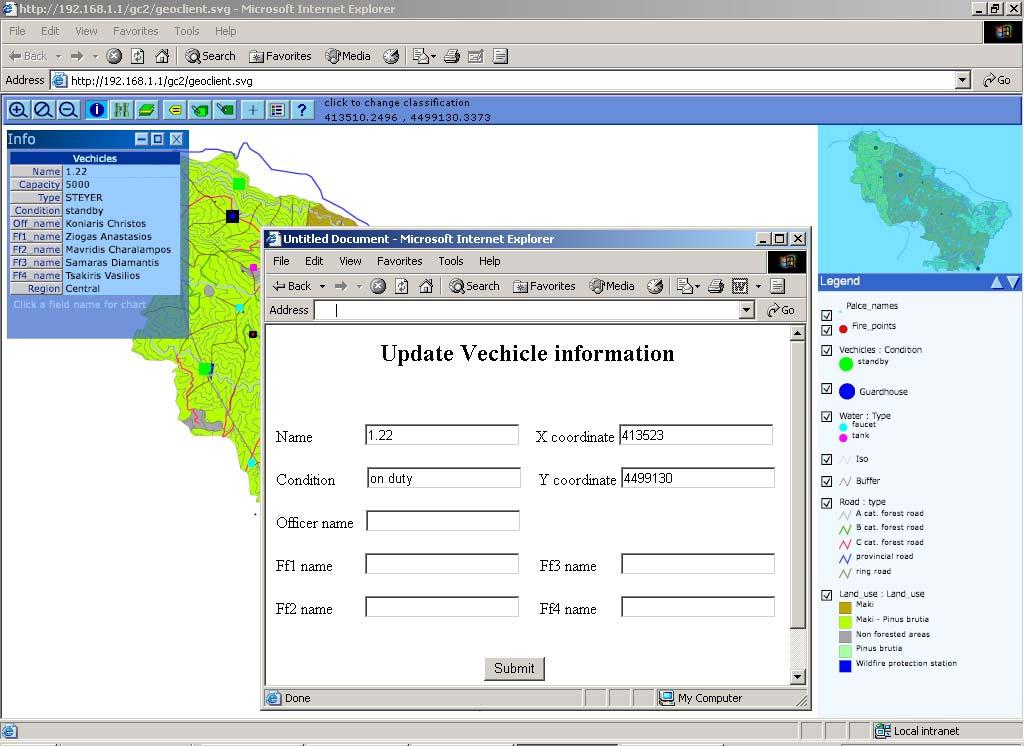Click the green bars classification tool icon
Viewport: 1024px width, 746px height.
coord(121,110)
